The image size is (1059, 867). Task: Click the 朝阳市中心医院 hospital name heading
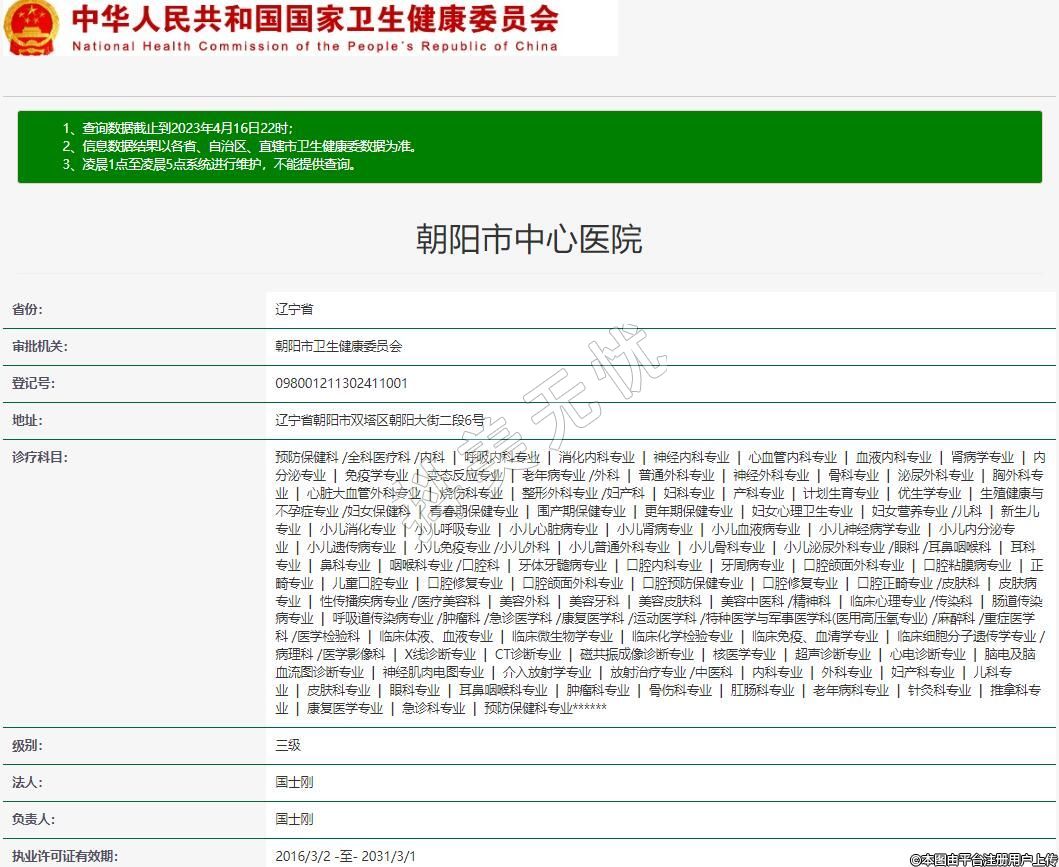[x=529, y=239]
